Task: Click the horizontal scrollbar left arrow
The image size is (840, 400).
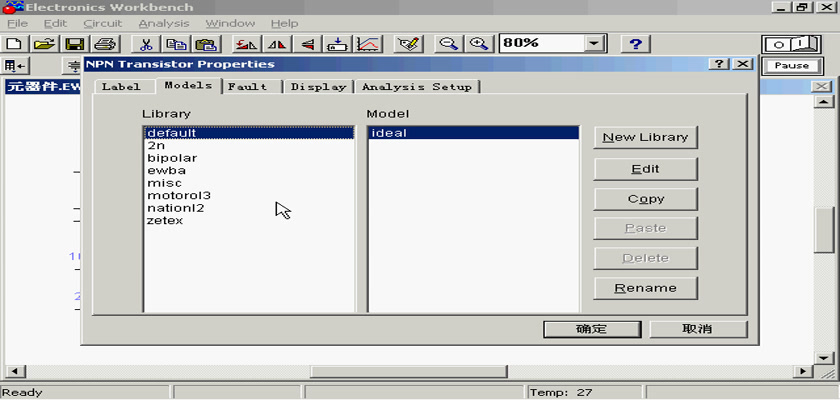Action: pos(14,371)
